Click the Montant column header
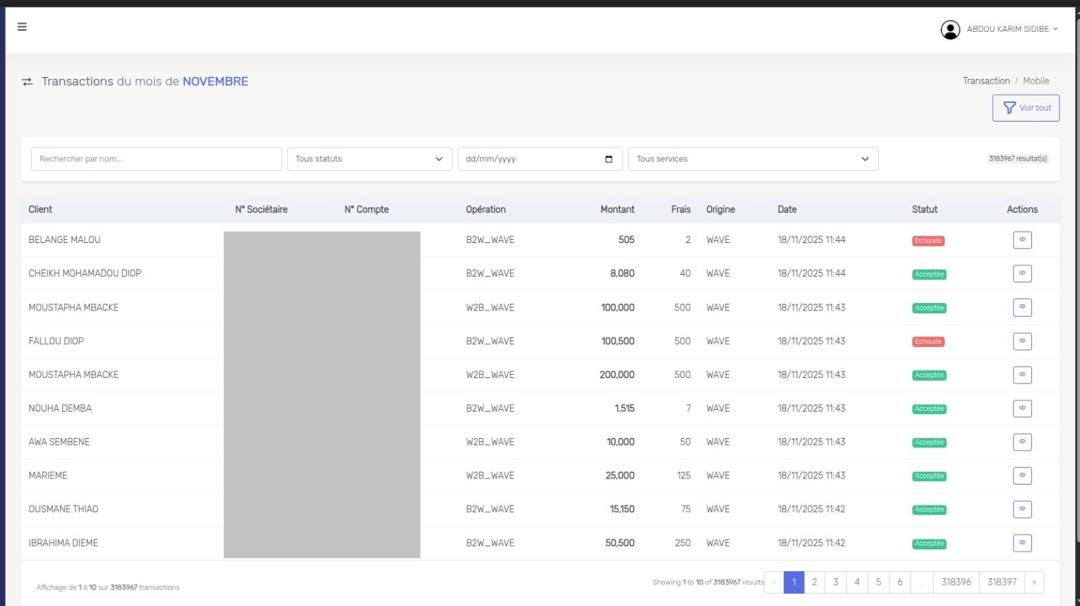The image size is (1080, 606). 617,210
